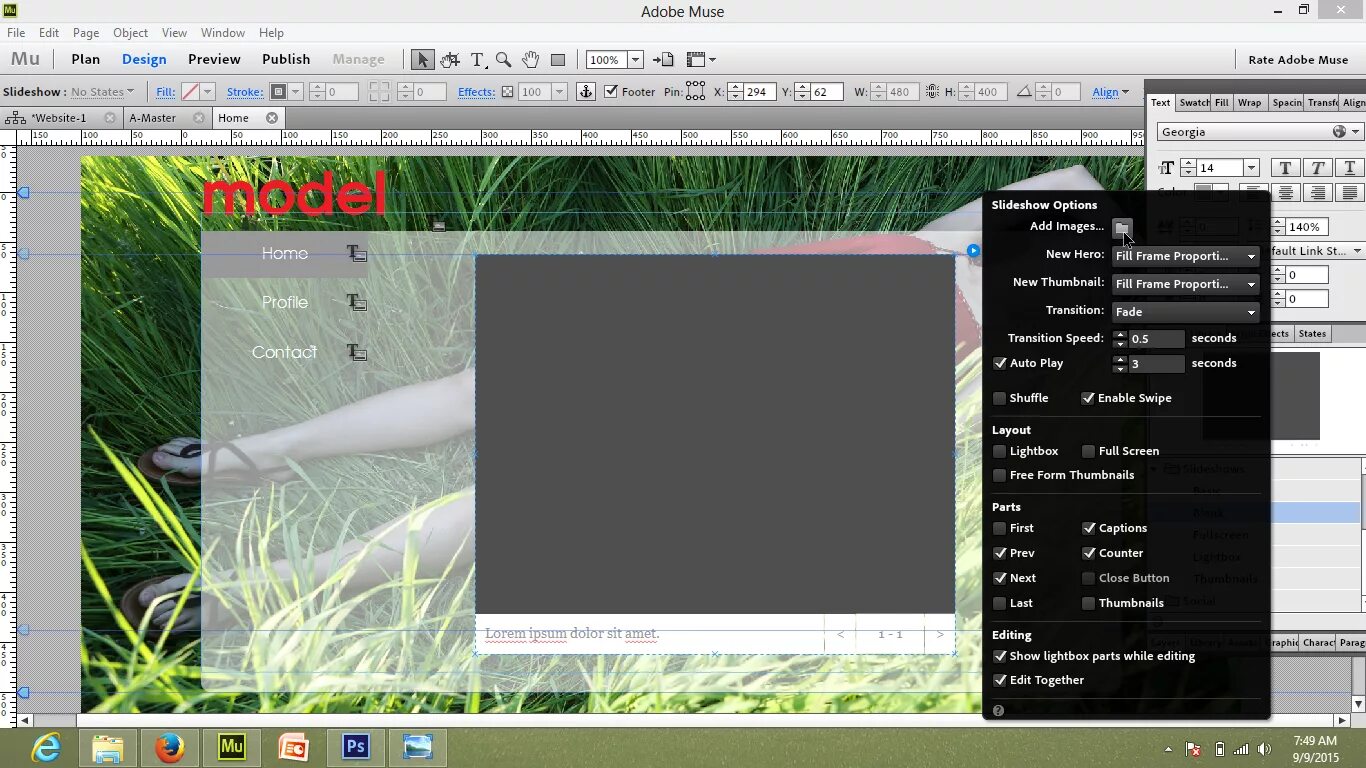Screen dimensions: 1366x768
Task: Expand the Align options dropdown
Action: 1110,92
